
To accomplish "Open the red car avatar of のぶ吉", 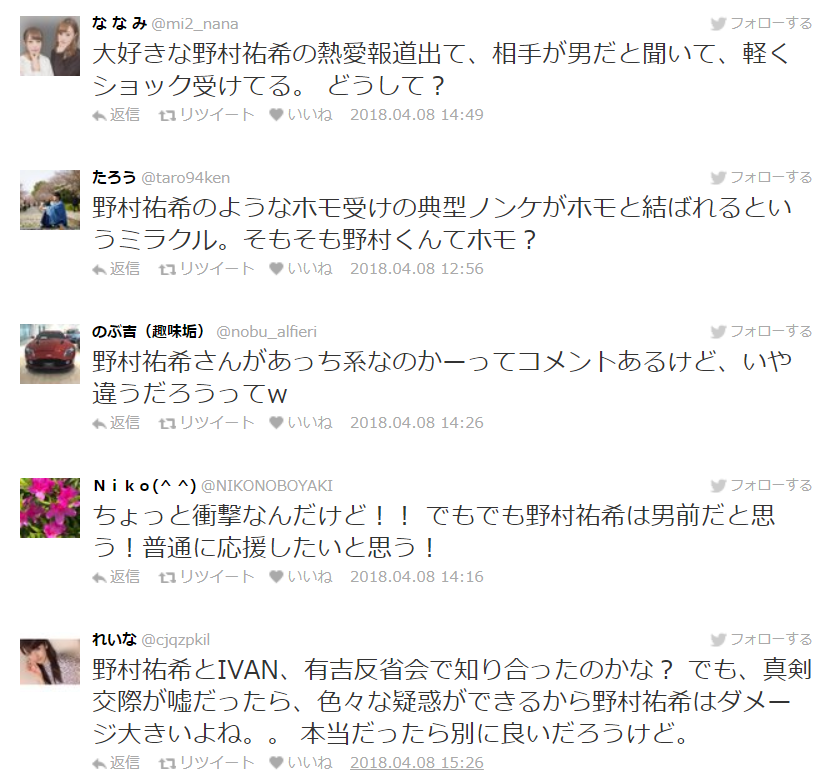I will 50,354.
